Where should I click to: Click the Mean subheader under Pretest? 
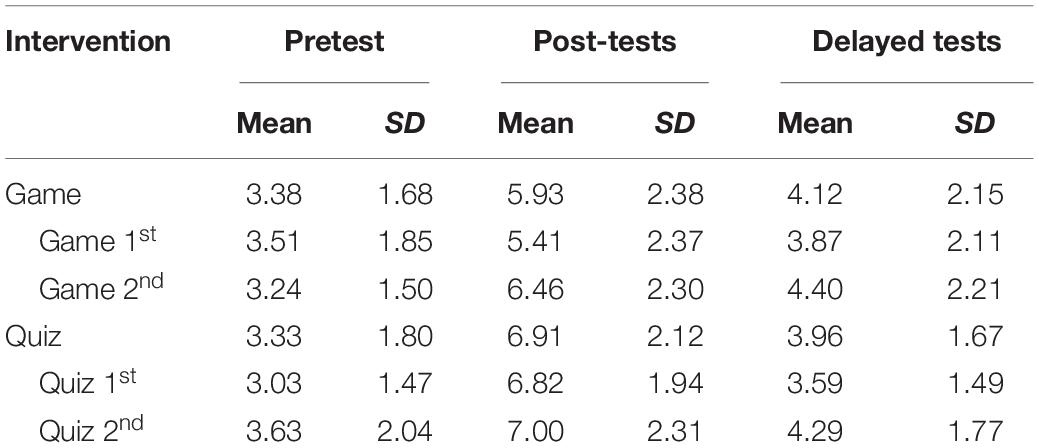click(274, 124)
